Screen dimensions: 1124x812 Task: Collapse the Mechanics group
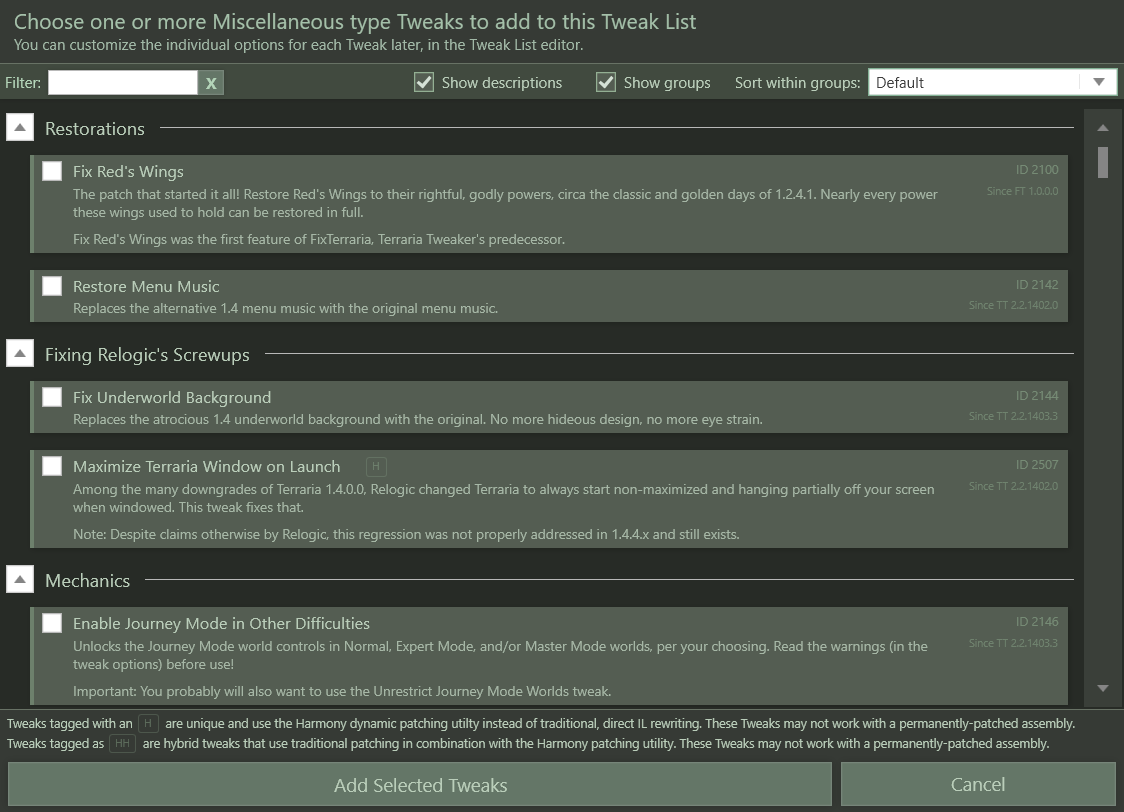tap(20, 580)
